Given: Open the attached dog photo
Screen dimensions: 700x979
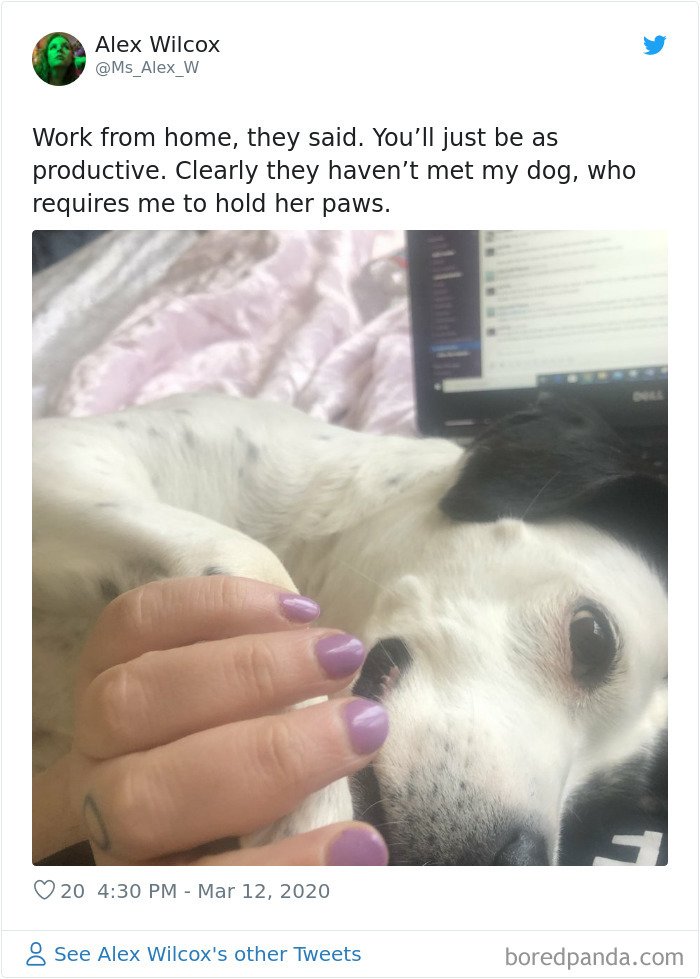Looking at the screenshot, I should [350, 548].
